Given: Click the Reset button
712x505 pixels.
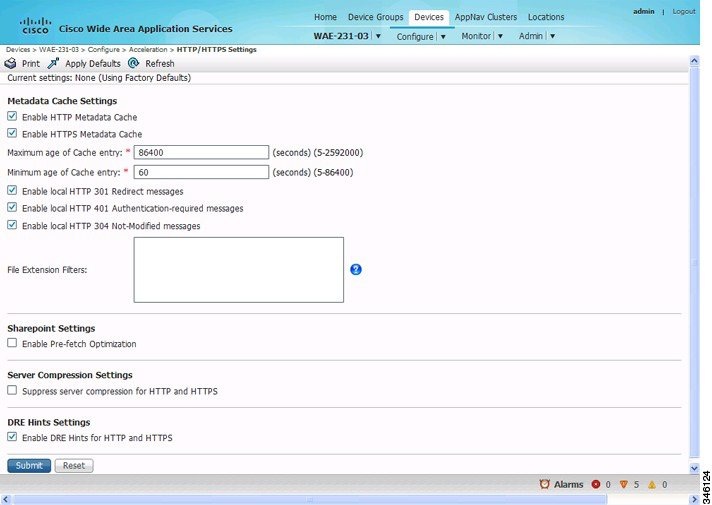Looking at the screenshot, I should pos(74,465).
